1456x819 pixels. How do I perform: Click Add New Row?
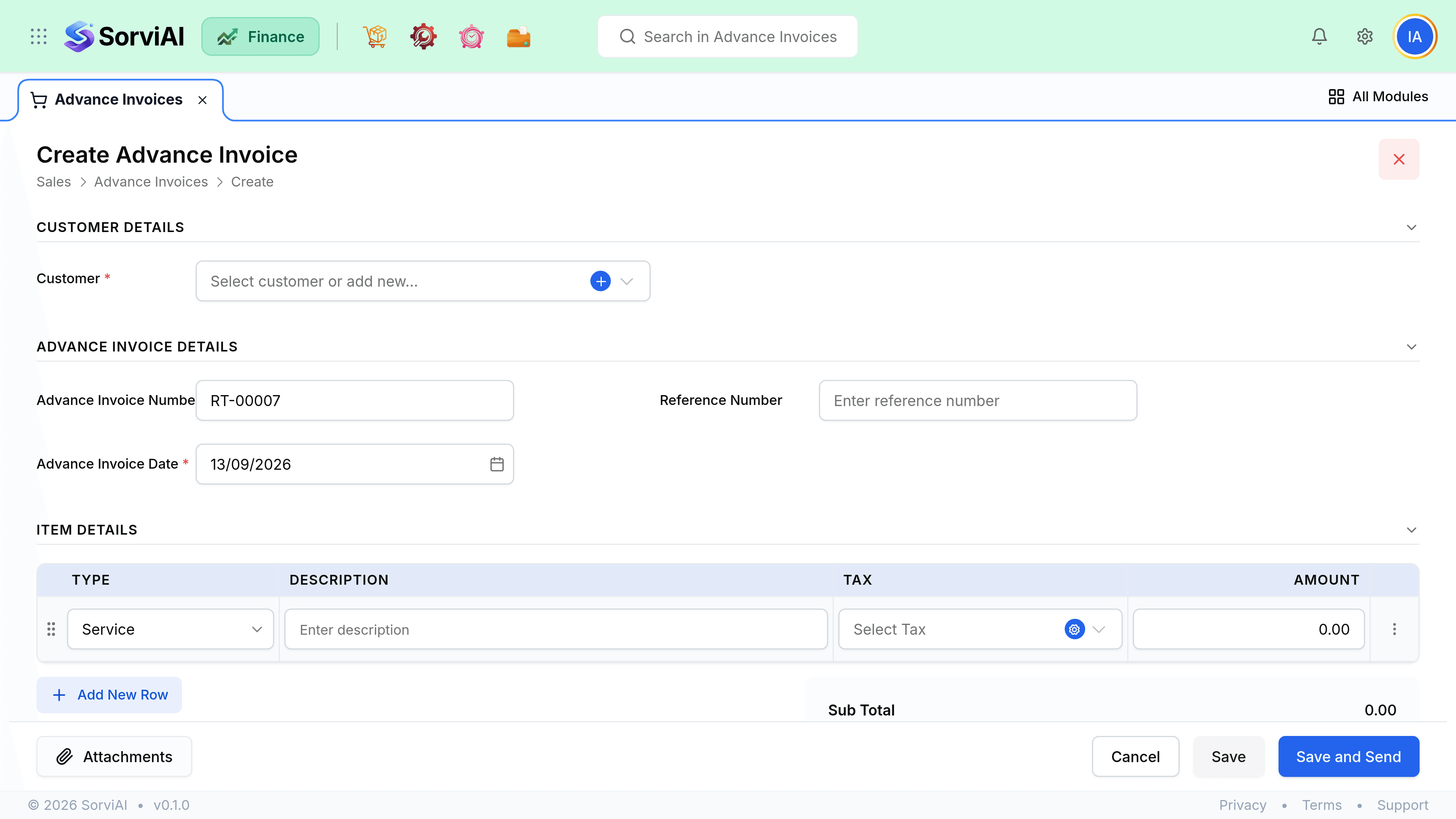(109, 695)
